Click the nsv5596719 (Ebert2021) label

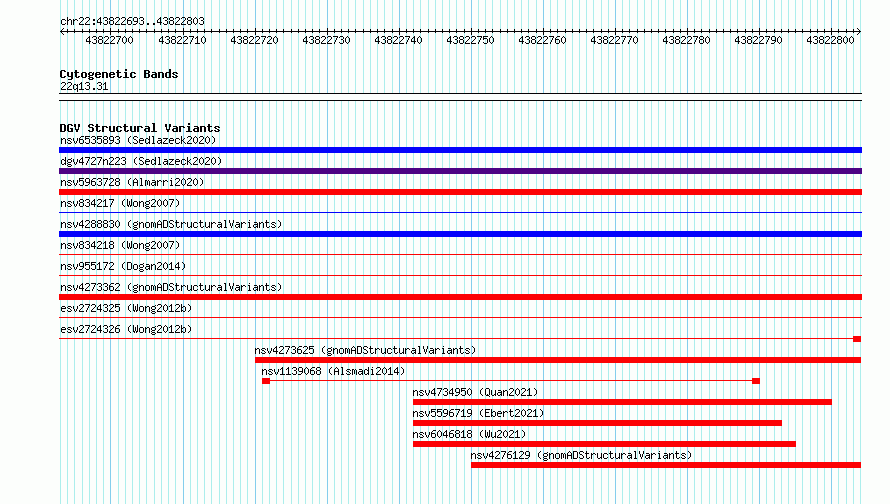point(478,413)
